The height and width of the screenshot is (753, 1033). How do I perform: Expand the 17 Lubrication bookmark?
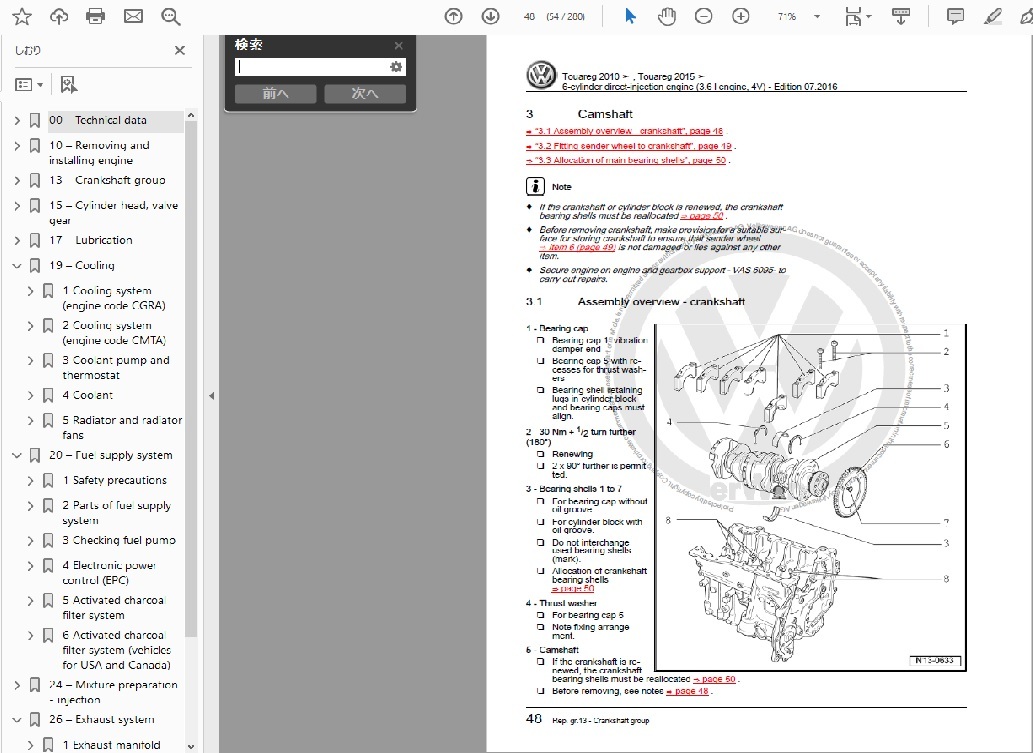coord(17,240)
